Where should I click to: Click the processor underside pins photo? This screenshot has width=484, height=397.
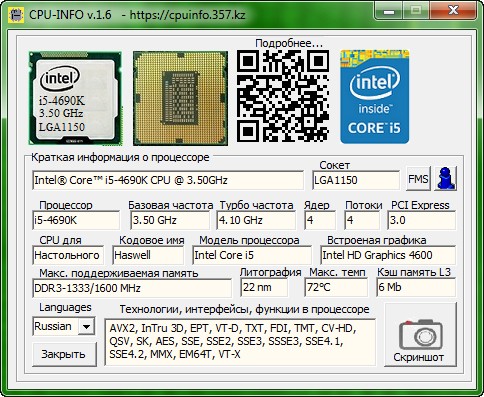pyautogui.click(x=180, y=98)
